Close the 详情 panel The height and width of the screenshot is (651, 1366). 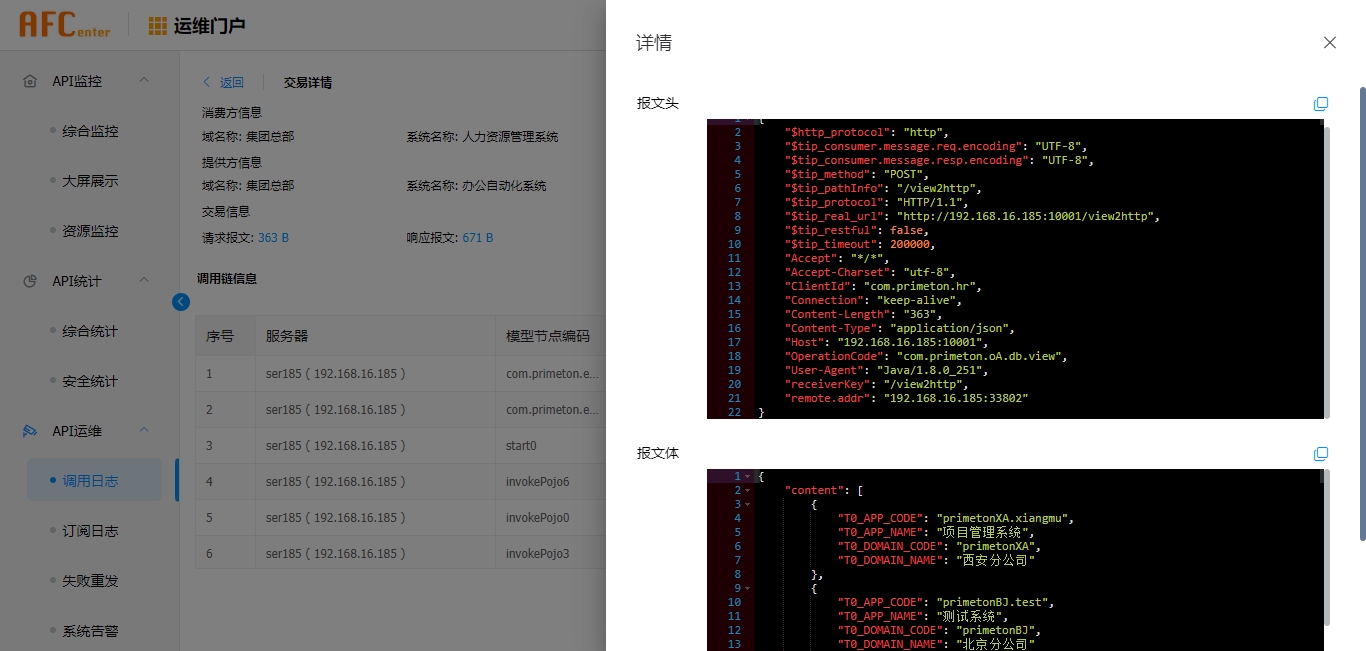(x=1329, y=43)
